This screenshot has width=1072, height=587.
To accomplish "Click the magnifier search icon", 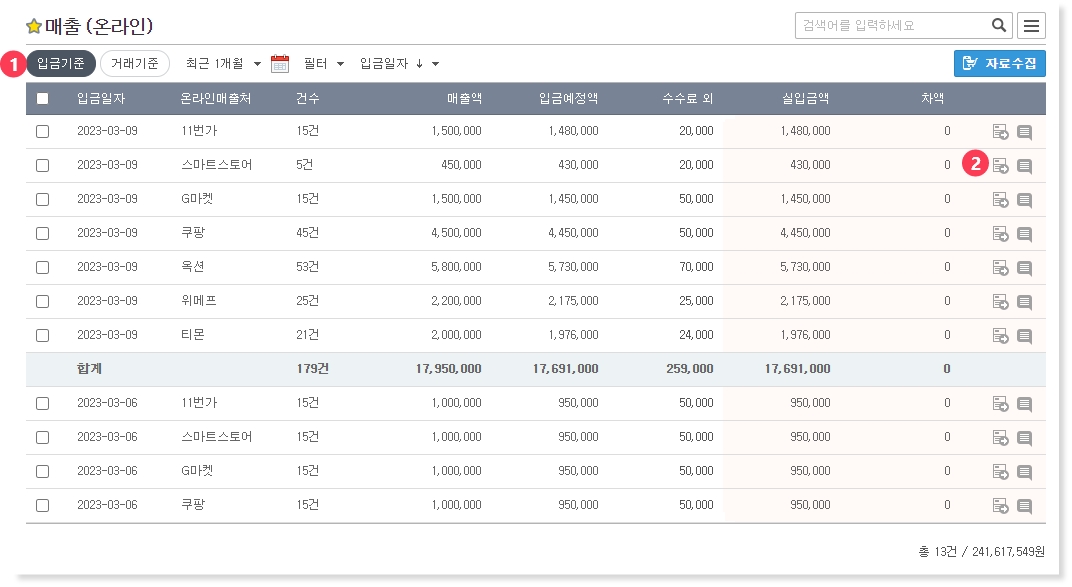I will pos(998,26).
